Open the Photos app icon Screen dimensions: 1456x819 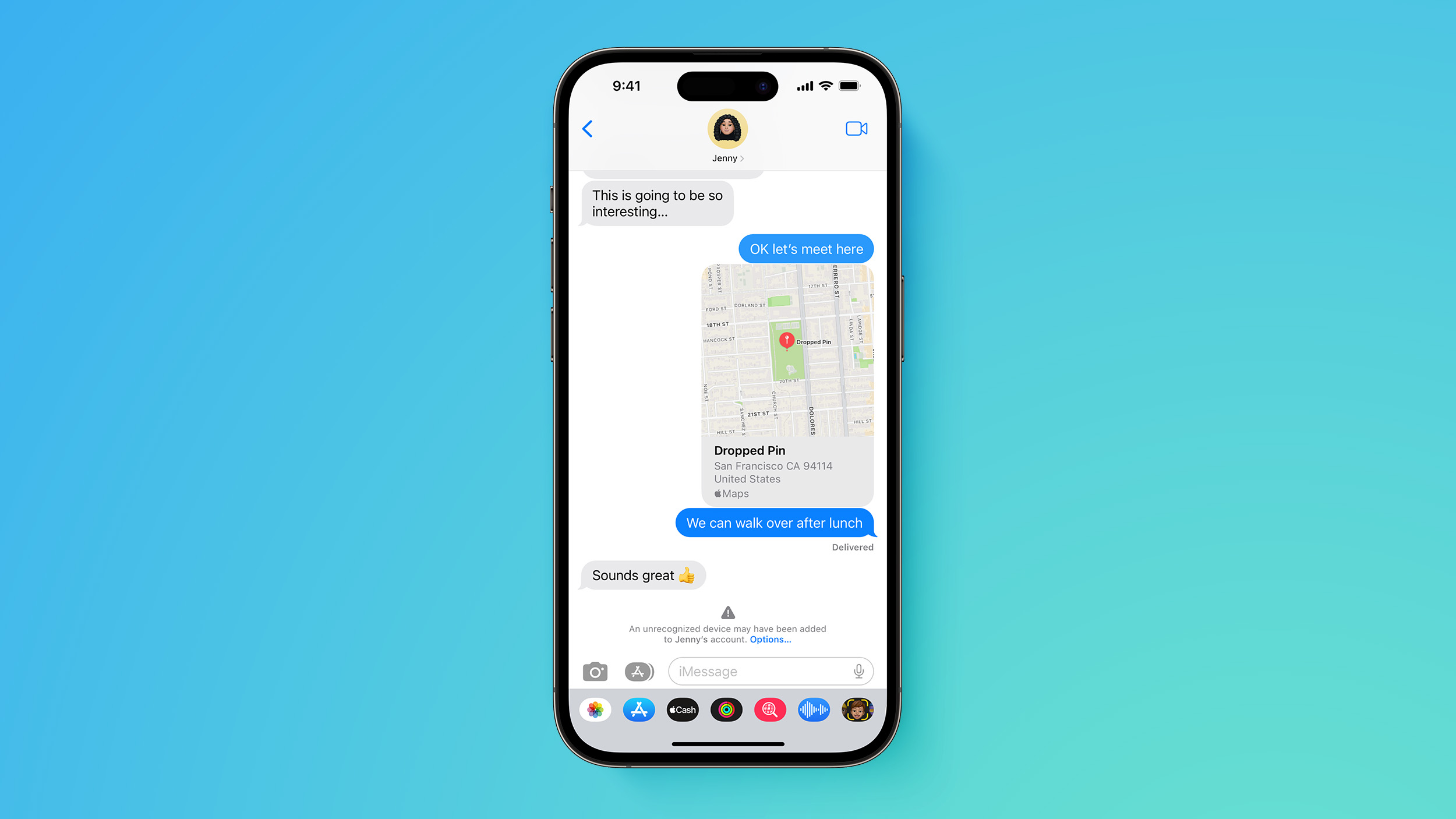click(x=594, y=710)
